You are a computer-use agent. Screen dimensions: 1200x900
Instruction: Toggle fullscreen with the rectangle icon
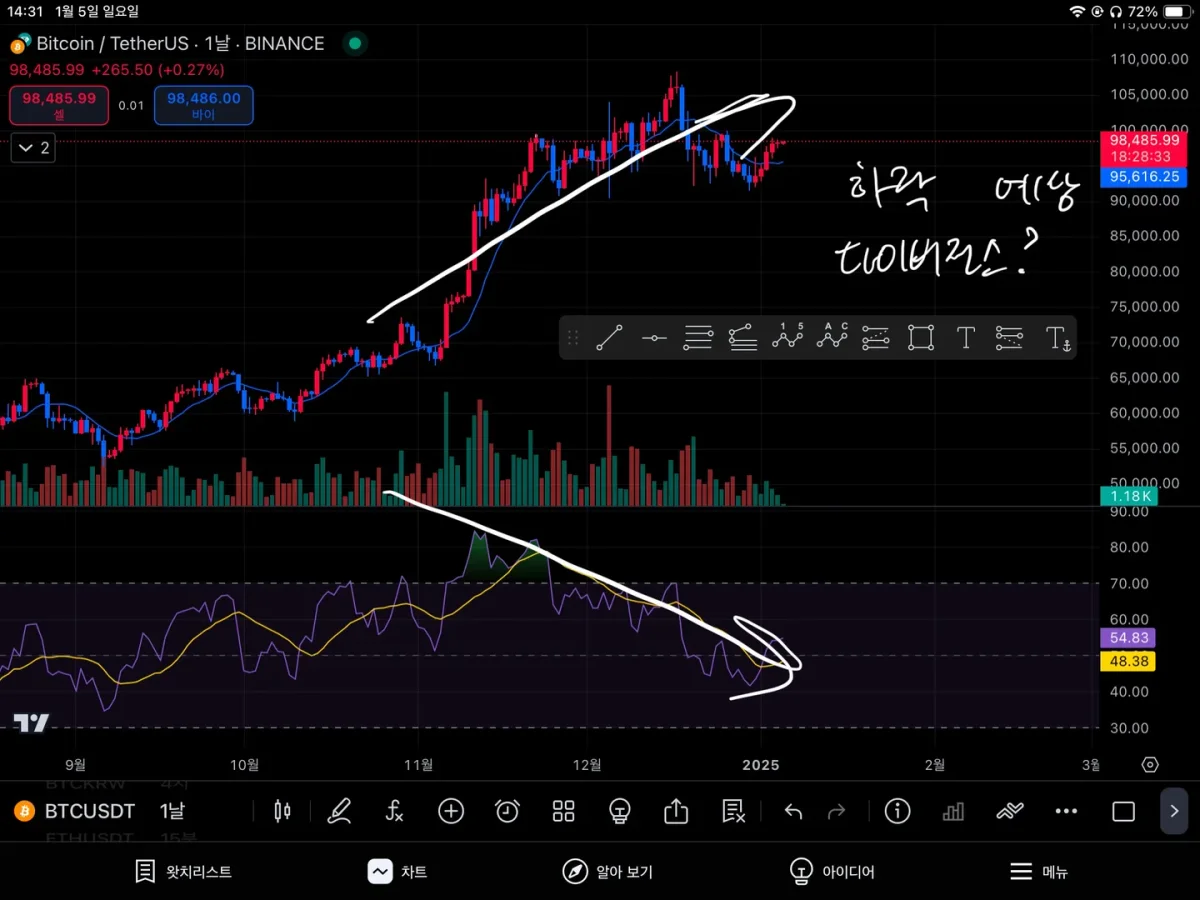click(1124, 811)
